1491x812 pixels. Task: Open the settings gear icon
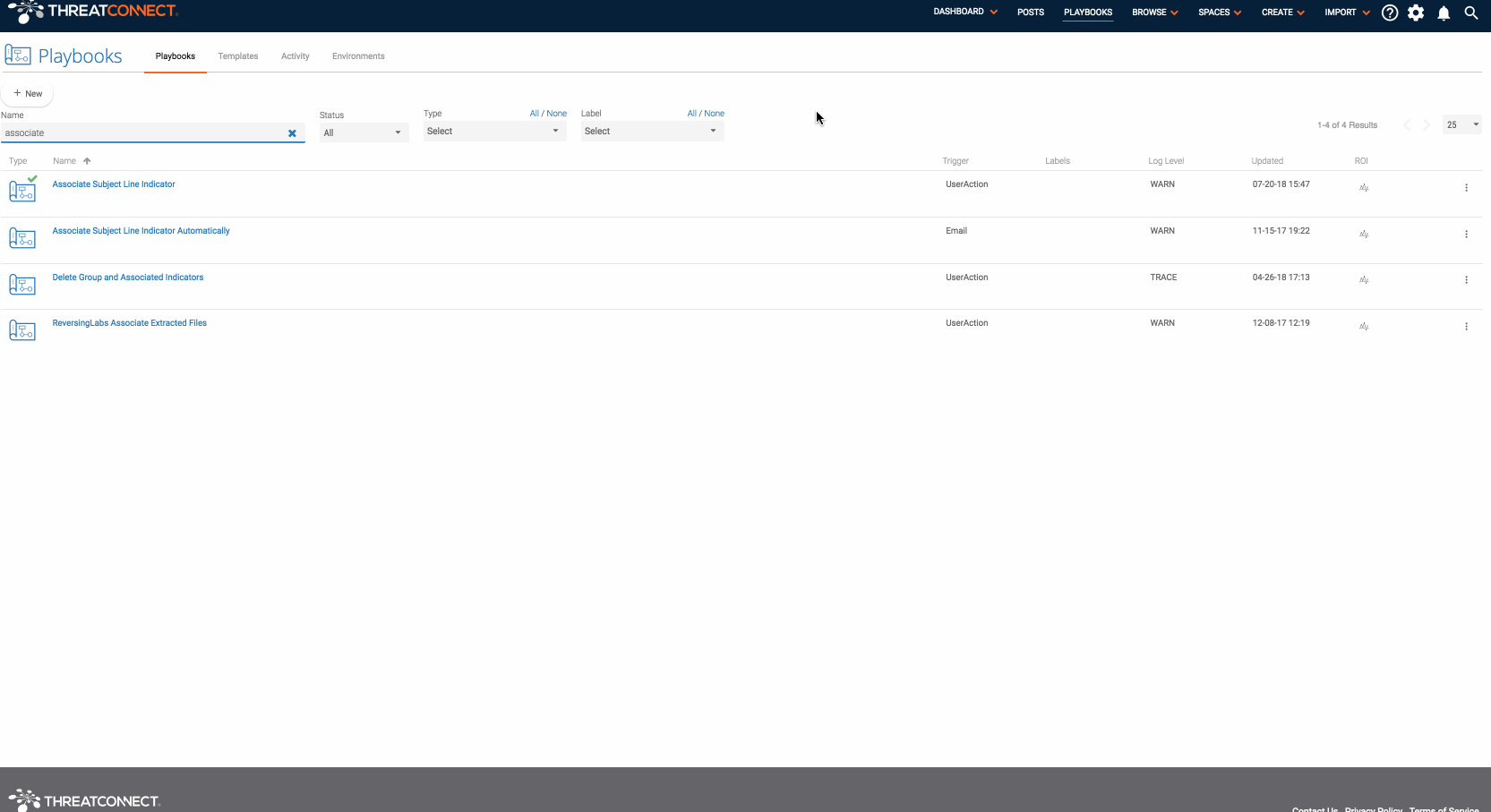[x=1416, y=13]
